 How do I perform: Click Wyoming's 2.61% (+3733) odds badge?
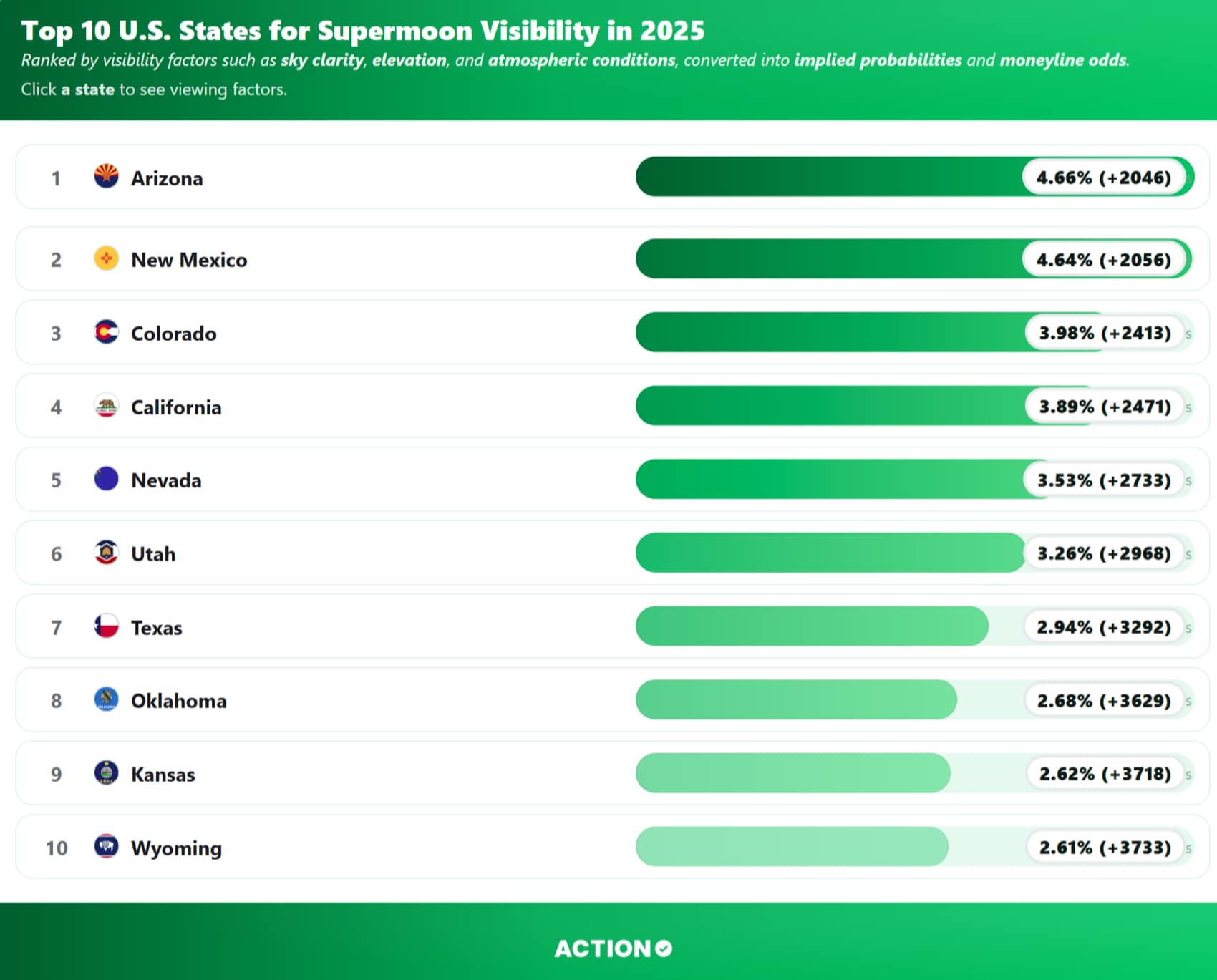coord(1105,848)
